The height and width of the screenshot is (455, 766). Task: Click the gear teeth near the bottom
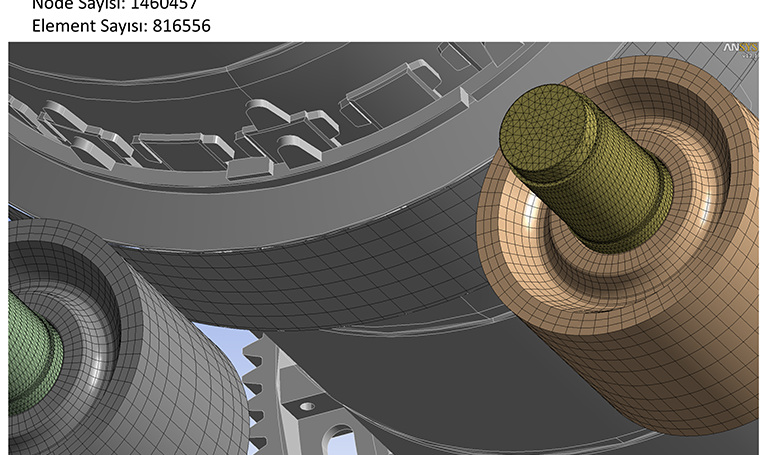[x=256, y=386]
